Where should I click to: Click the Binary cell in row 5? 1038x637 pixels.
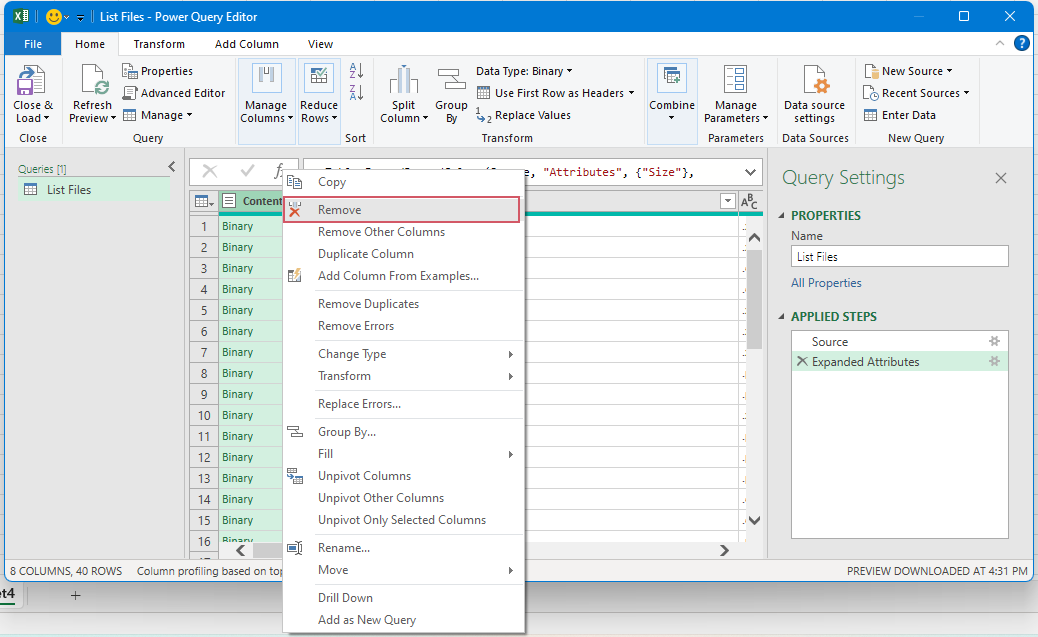(252, 310)
